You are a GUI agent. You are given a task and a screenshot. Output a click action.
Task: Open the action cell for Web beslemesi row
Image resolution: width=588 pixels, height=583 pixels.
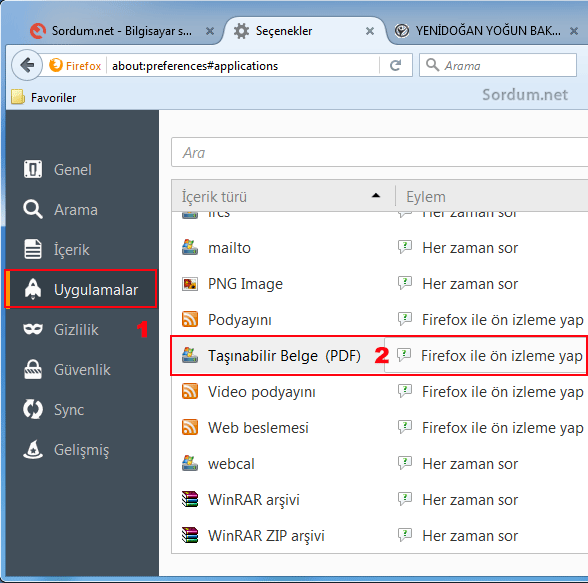click(x=492, y=427)
